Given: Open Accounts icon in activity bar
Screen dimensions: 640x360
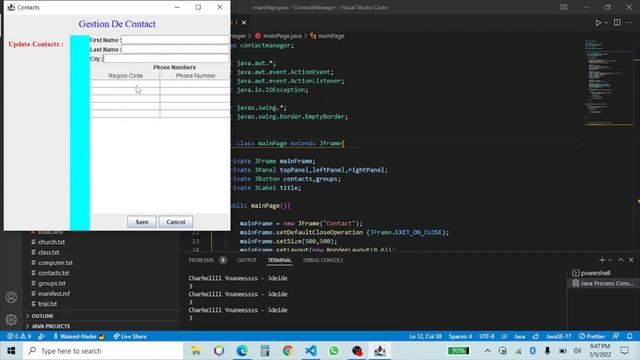Looking at the screenshot, I should click(11, 297).
